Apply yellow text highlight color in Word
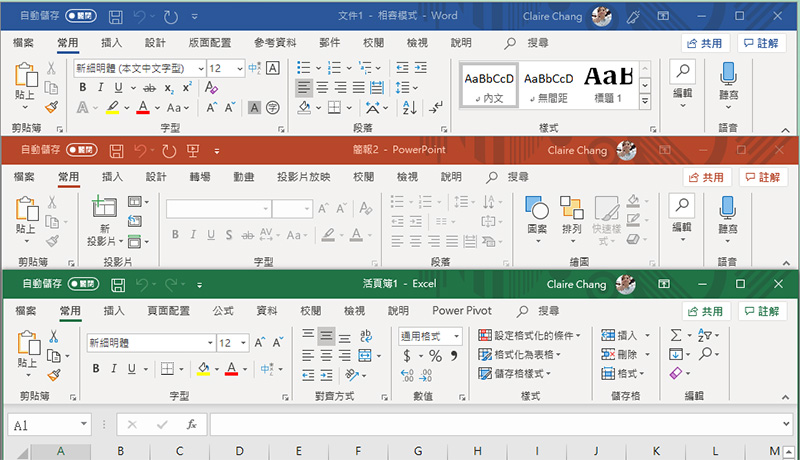 (113, 108)
